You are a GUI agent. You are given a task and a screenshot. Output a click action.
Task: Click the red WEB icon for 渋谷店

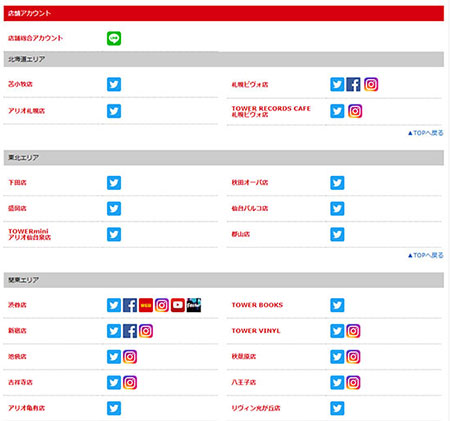tap(146, 305)
